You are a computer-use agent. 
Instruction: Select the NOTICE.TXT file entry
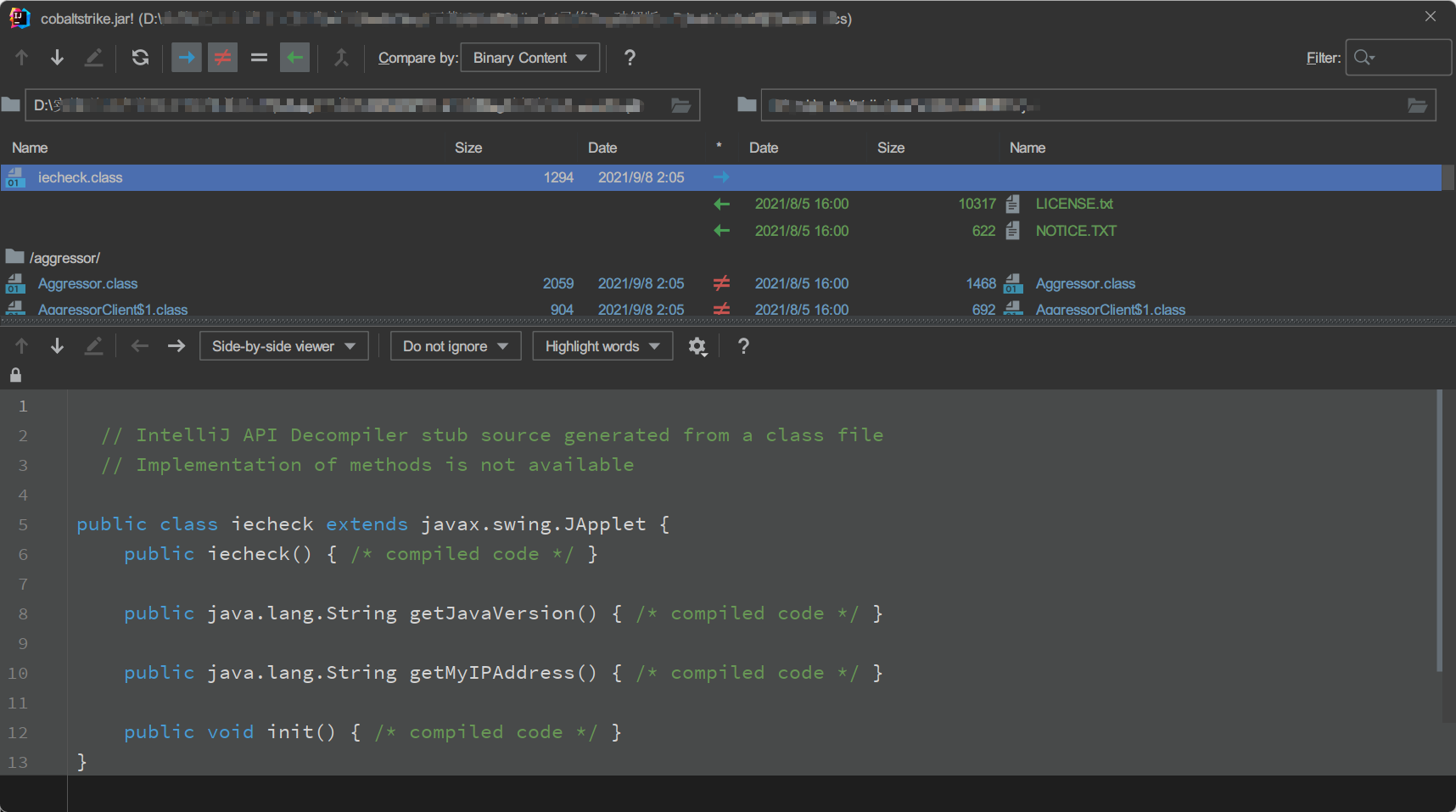point(1076,231)
